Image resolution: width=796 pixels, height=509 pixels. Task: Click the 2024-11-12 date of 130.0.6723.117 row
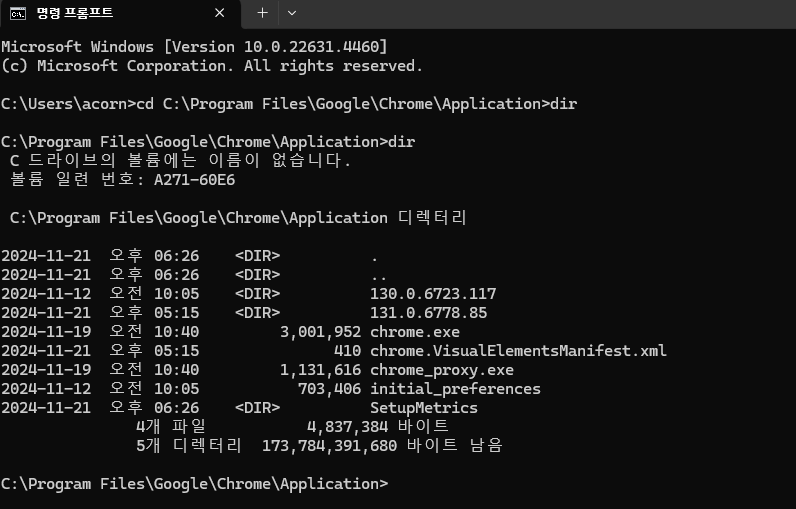click(46, 294)
